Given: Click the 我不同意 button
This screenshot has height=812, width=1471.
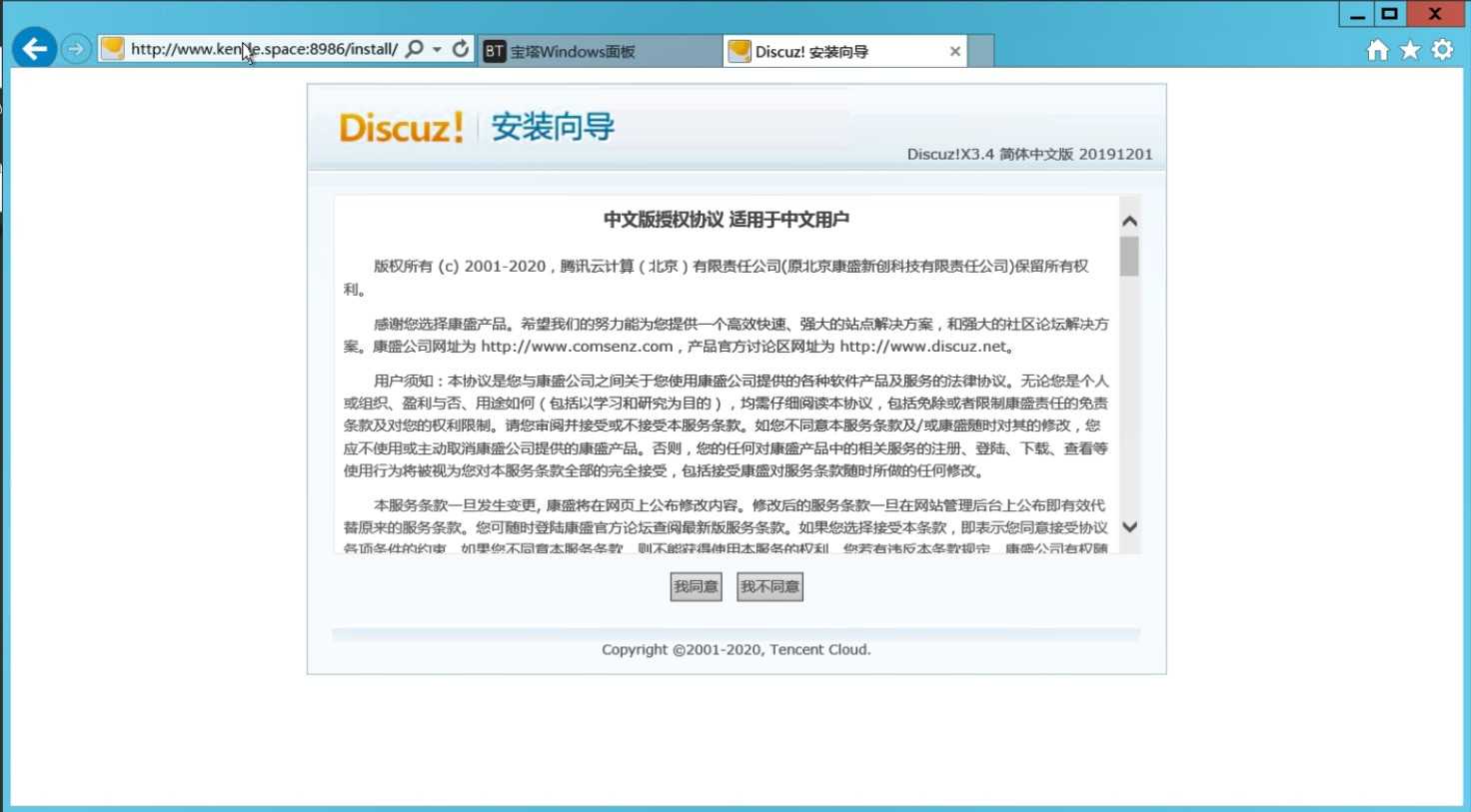Looking at the screenshot, I should 769,587.
